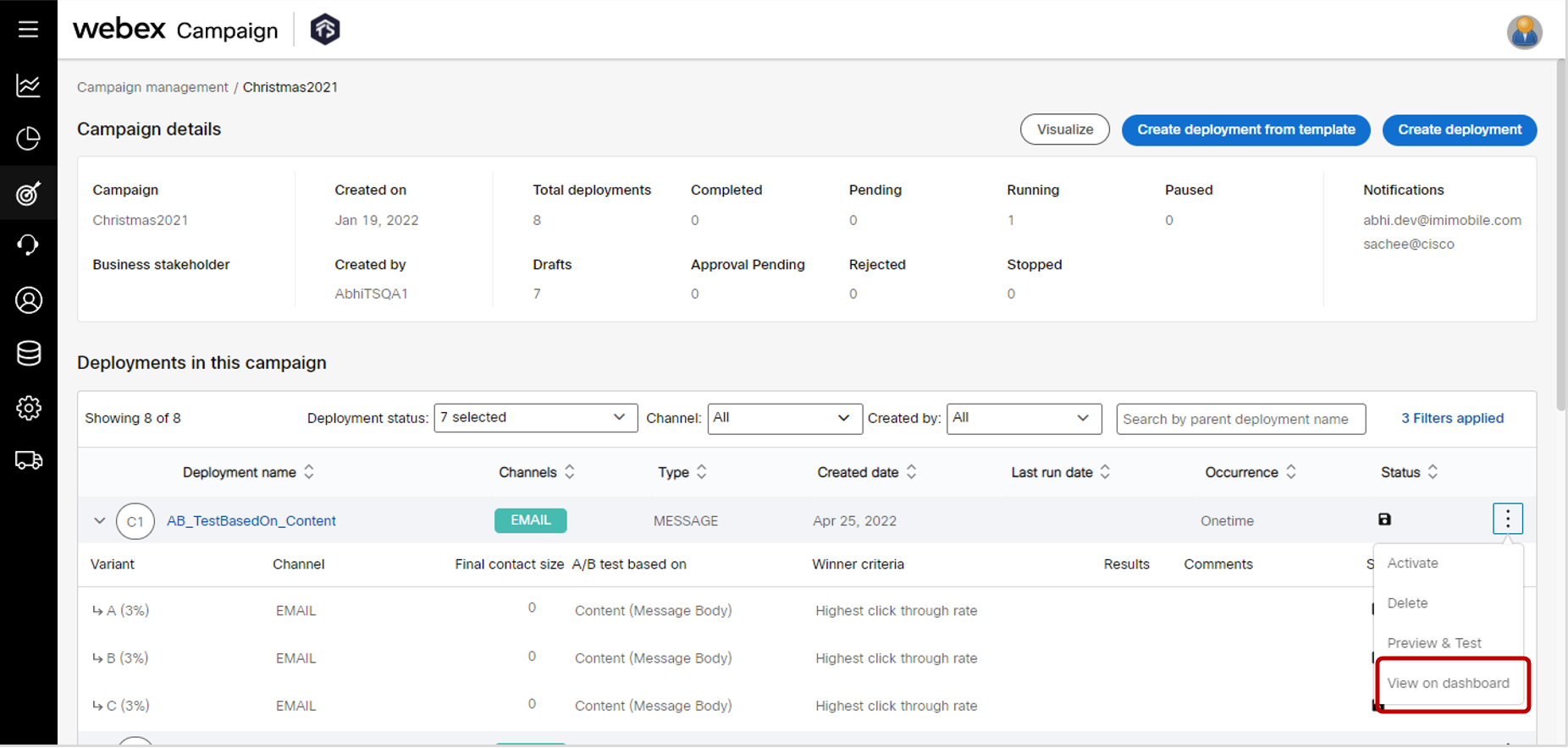Open the analytics line chart sidebar icon
The width and height of the screenshot is (1568, 748).
coord(28,85)
